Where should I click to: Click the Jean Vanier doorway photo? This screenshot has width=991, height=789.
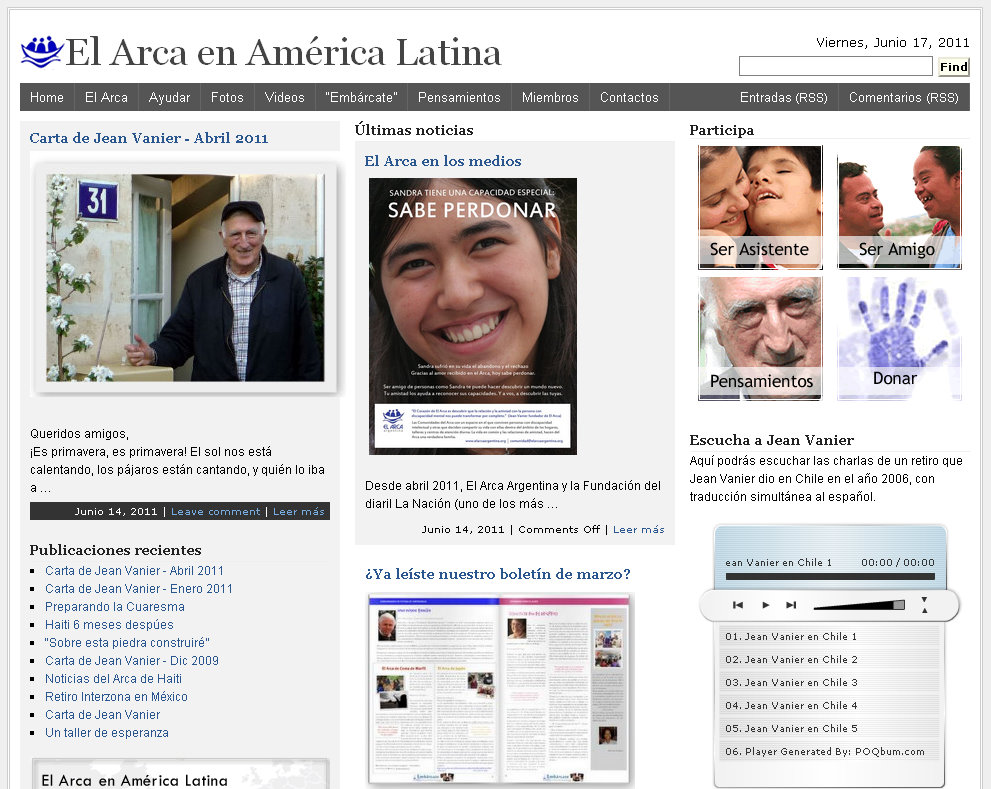[x=185, y=278]
